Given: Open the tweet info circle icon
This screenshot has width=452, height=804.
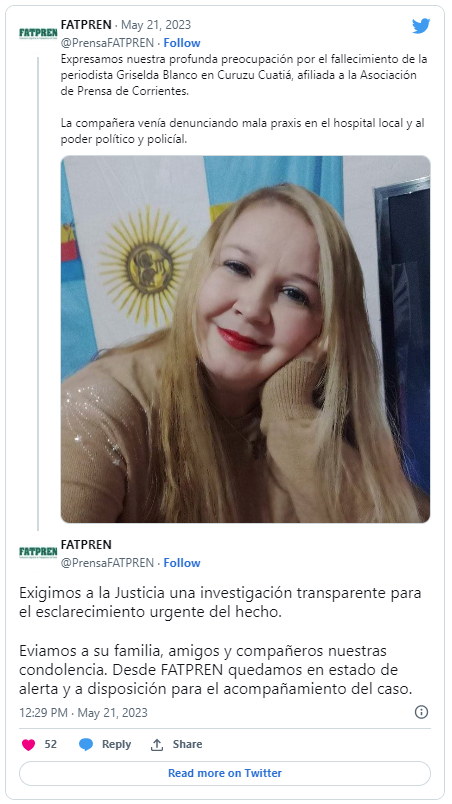Looking at the screenshot, I should pyautogui.click(x=421, y=712).
